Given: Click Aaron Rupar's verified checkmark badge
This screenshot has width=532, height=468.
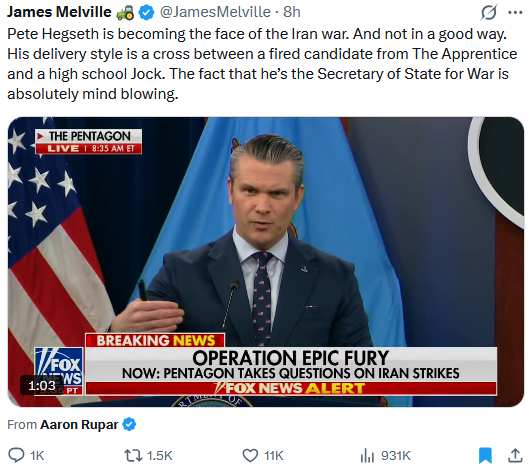Looking at the screenshot, I should click(129, 424).
